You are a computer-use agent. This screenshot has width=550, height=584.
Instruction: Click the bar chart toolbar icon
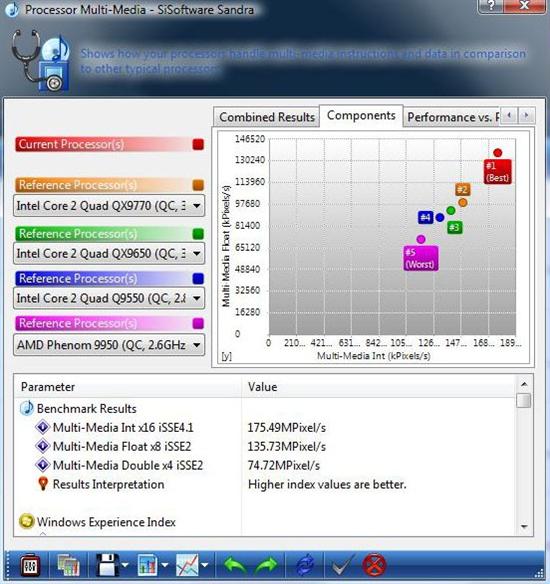148,565
